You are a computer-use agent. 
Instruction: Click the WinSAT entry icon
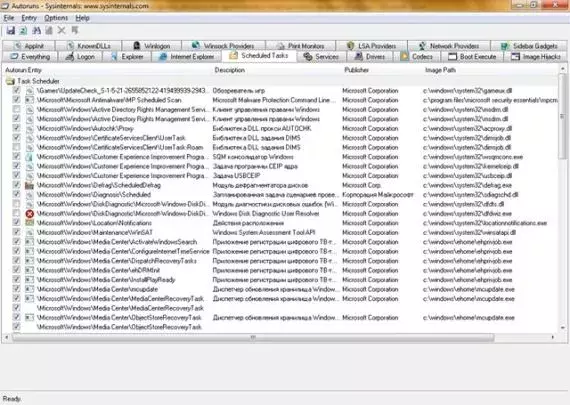(x=29, y=233)
